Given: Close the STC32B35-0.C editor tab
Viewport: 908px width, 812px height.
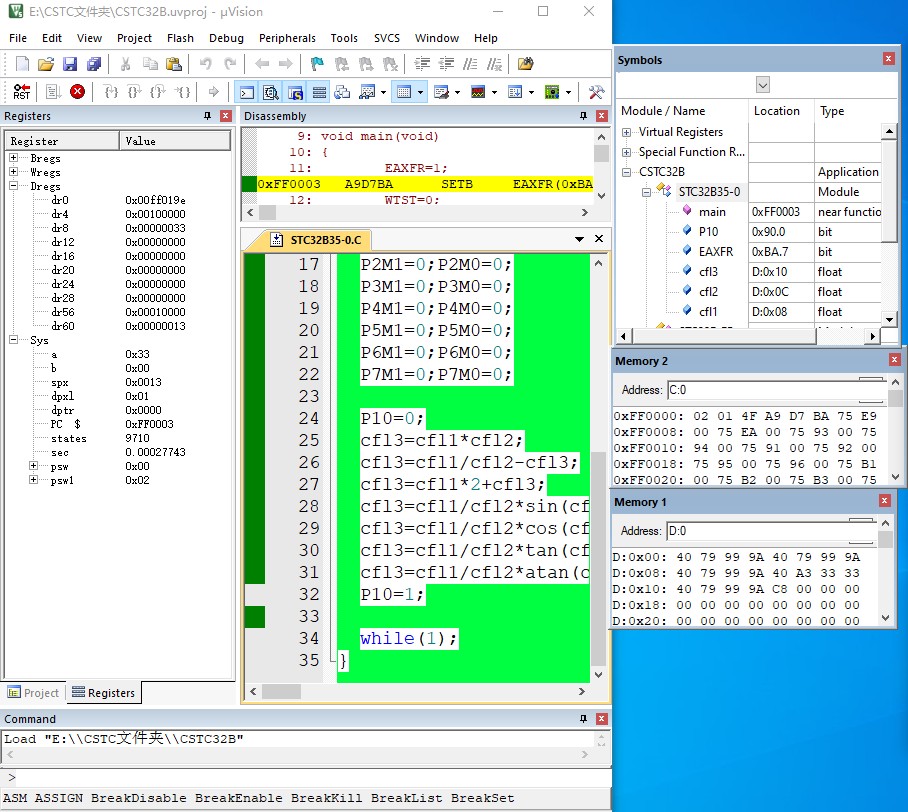Looking at the screenshot, I should click(x=599, y=239).
